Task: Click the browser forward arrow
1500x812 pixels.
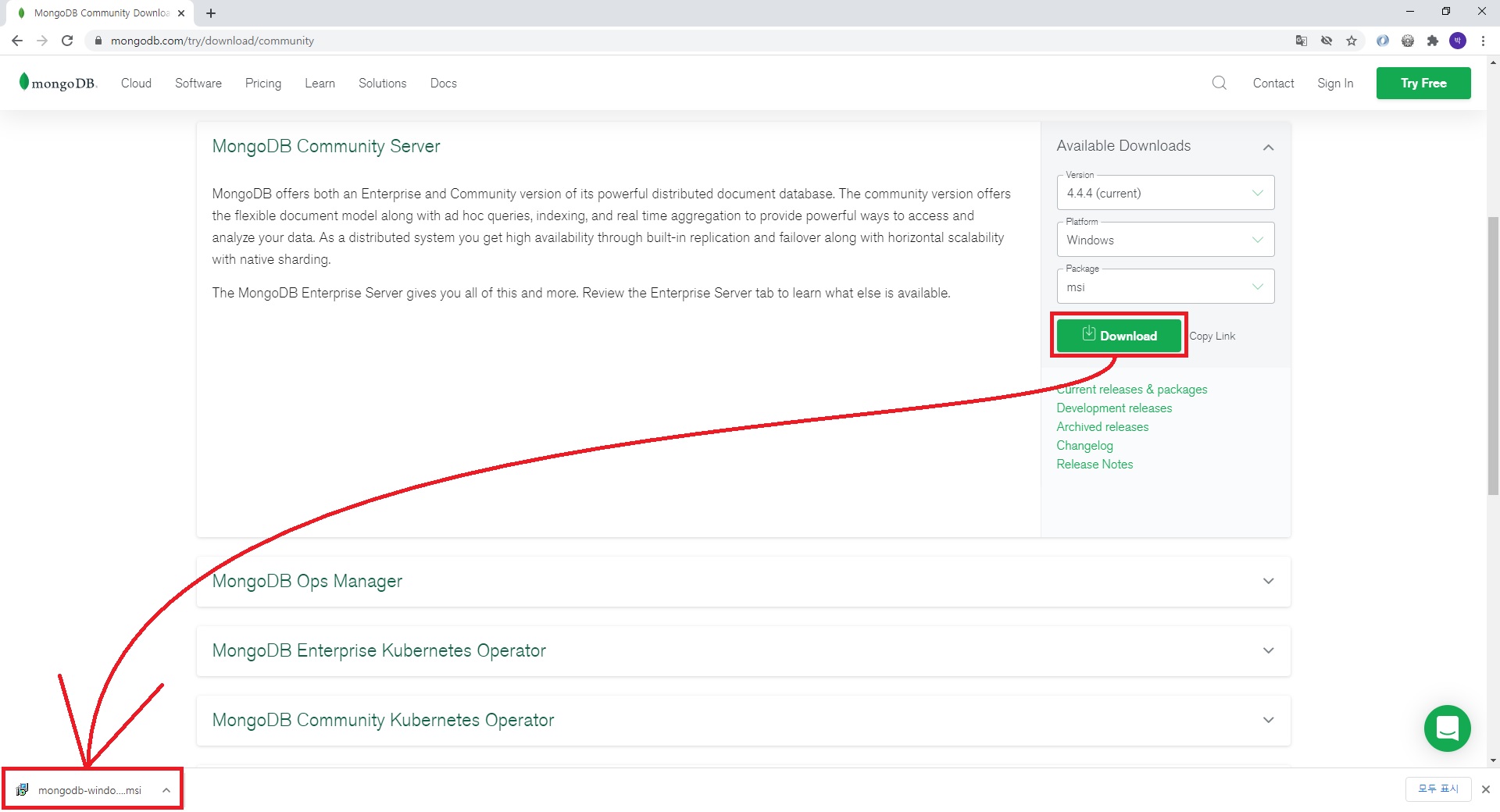Action: [x=42, y=41]
